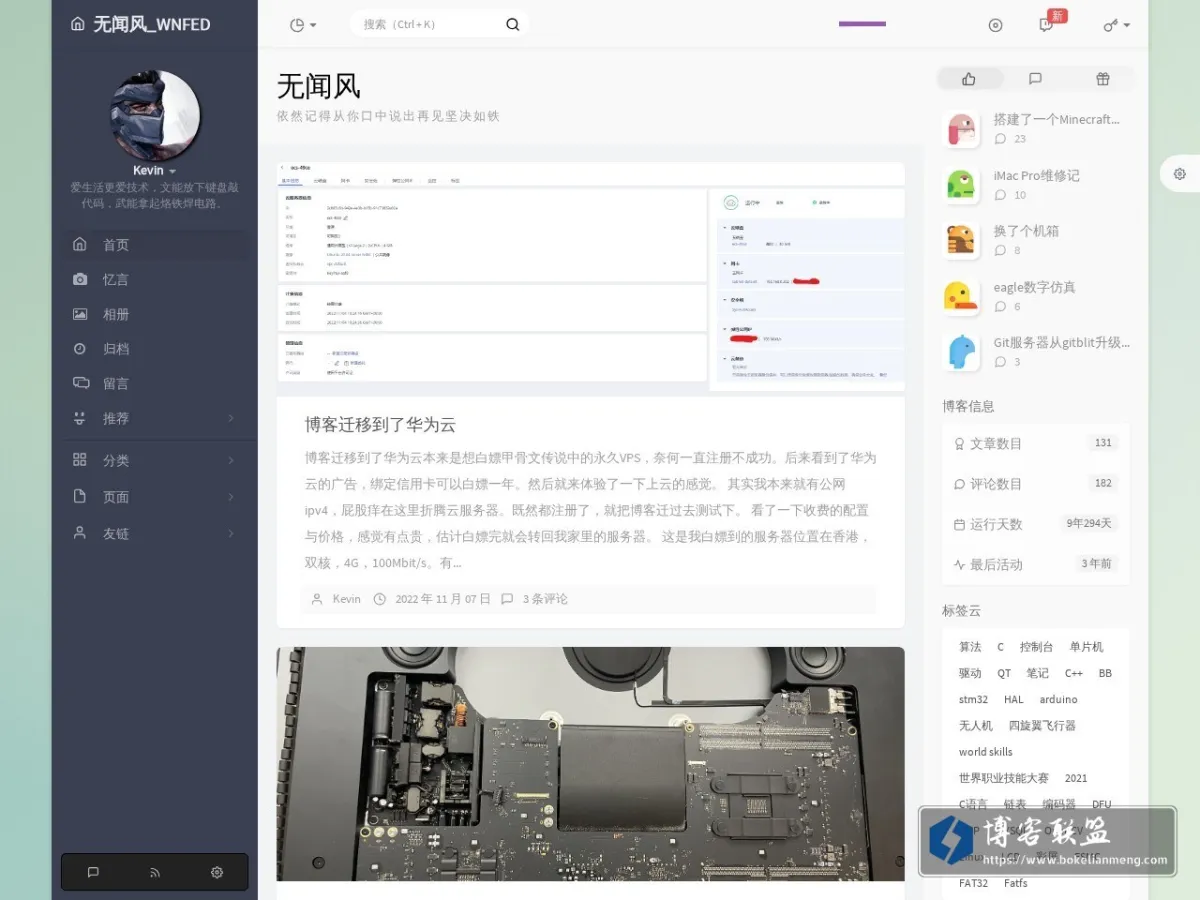Click the gear icon in sidebar footer

217,872
